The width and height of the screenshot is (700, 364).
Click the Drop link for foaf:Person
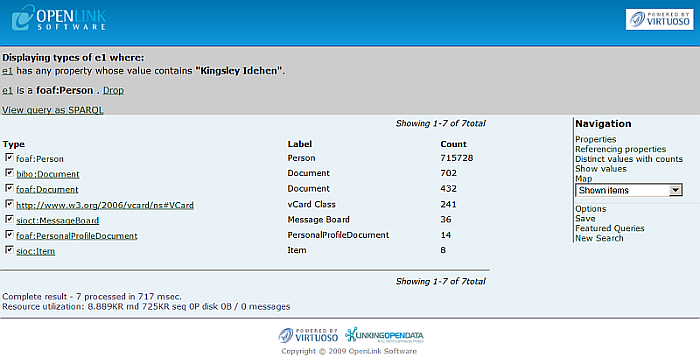coord(113,90)
